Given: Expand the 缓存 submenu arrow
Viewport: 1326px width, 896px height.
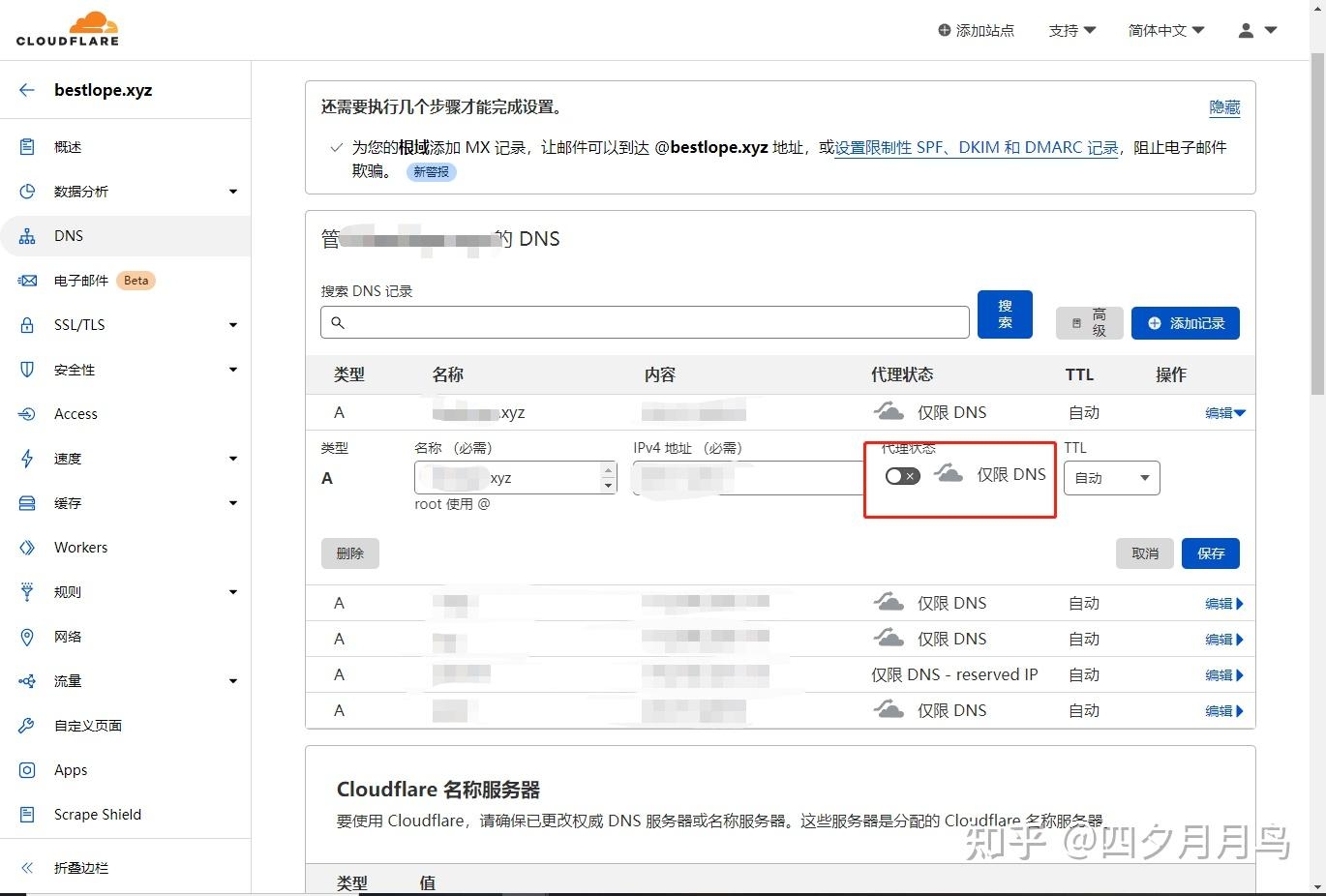Looking at the screenshot, I should [233, 503].
